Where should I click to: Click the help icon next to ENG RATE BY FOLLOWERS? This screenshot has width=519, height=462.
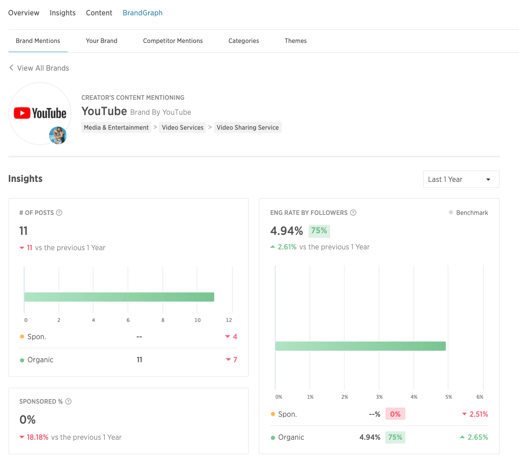pyautogui.click(x=353, y=213)
